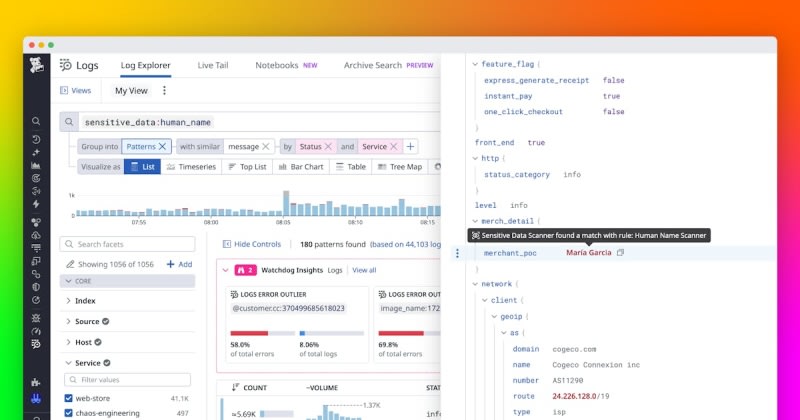
Task: Collapse the feature_flag JSON node
Action: [474, 63]
